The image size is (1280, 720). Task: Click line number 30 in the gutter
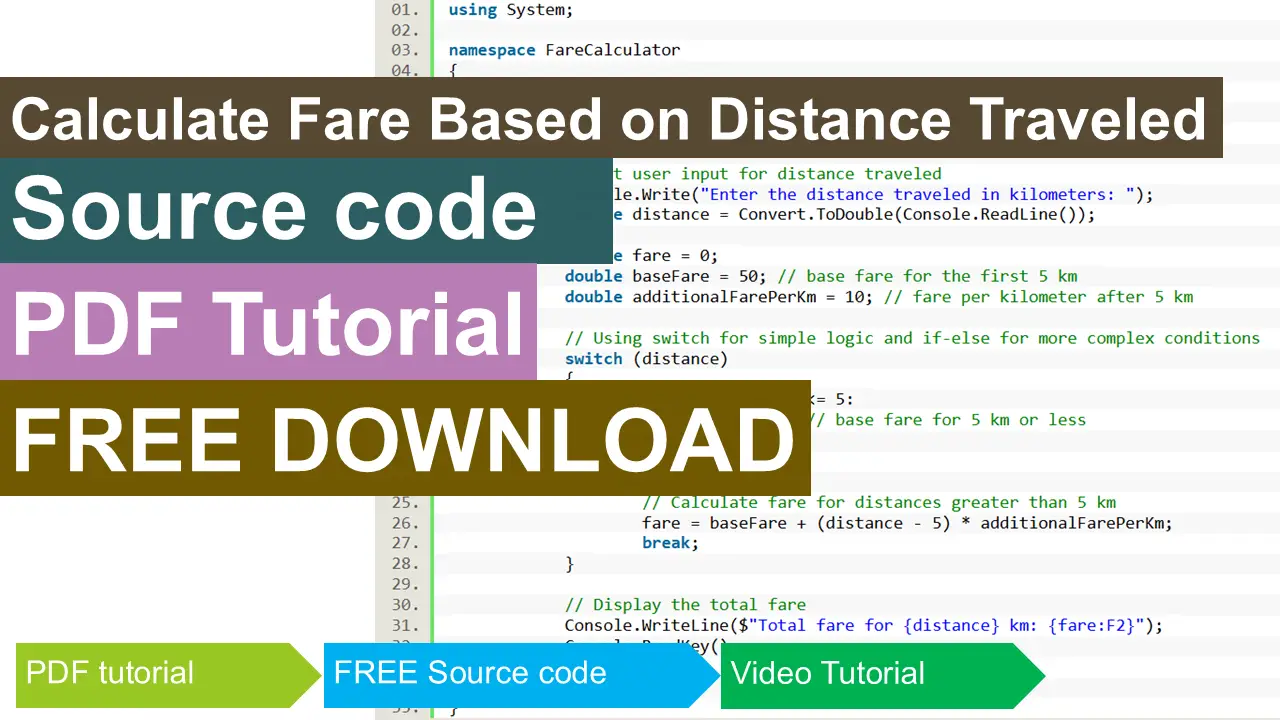click(403, 604)
